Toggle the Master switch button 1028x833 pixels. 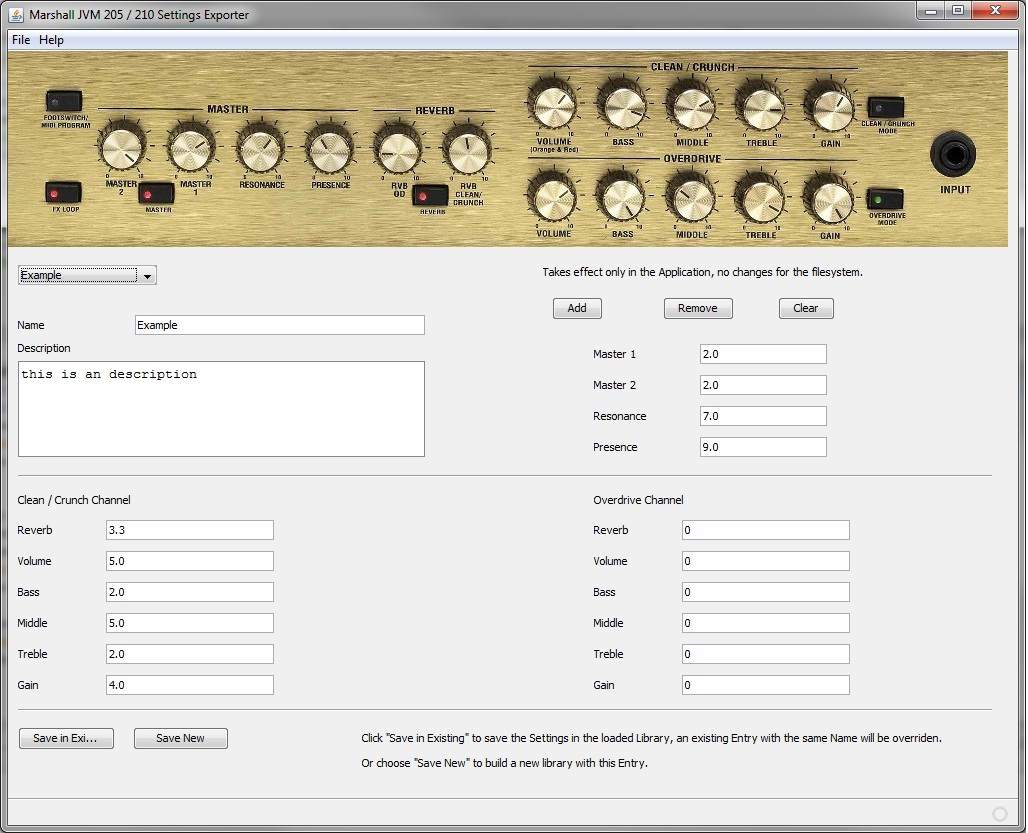[156, 194]
